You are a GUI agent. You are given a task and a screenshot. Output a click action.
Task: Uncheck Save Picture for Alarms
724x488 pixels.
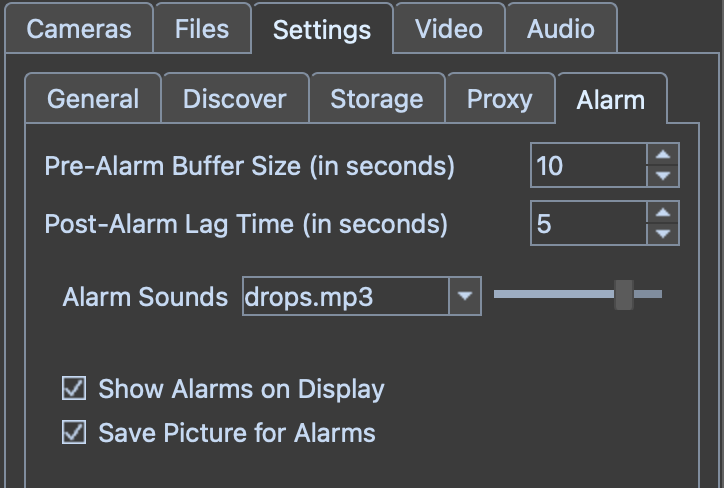click(x=74, y=432)
